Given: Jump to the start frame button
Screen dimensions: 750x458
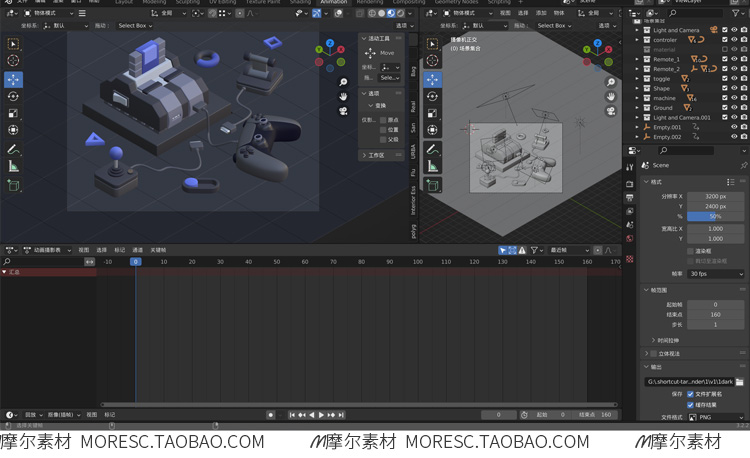Looking at the screenshot, I should tap(292, 415).
